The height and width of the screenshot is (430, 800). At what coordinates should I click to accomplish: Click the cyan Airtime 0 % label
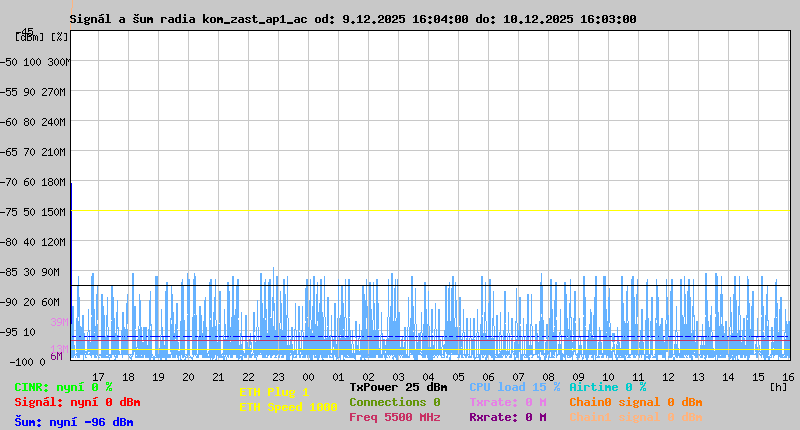tap(607, 387)
